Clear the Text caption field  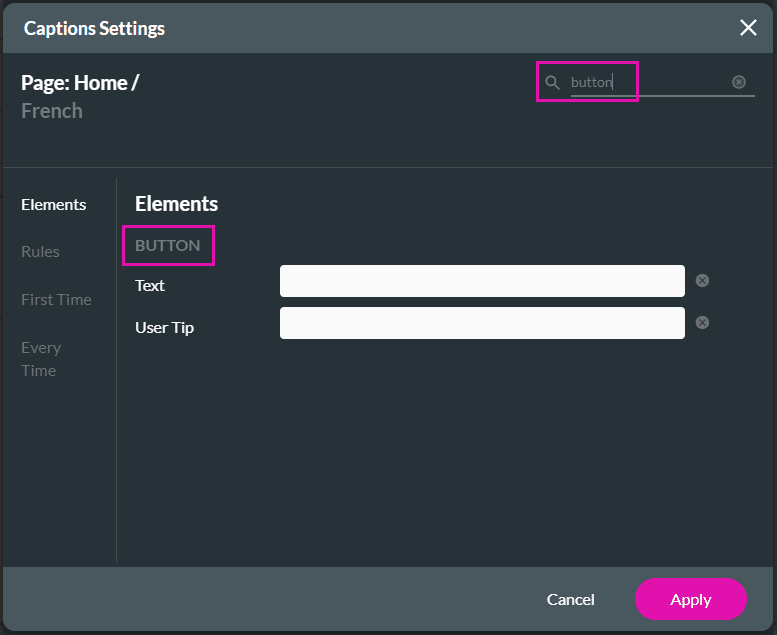(702, 281)
